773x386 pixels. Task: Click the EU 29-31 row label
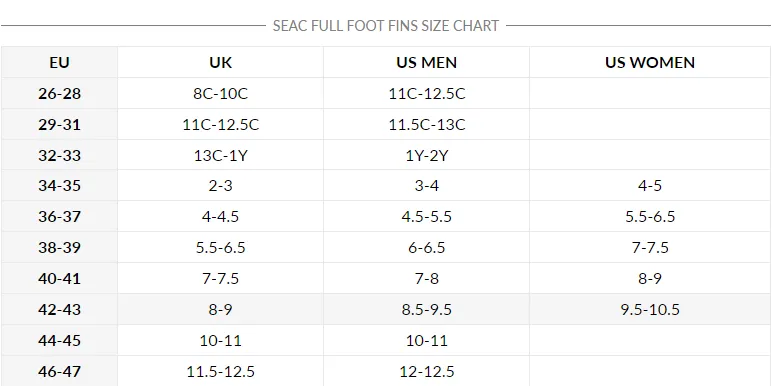59,124
